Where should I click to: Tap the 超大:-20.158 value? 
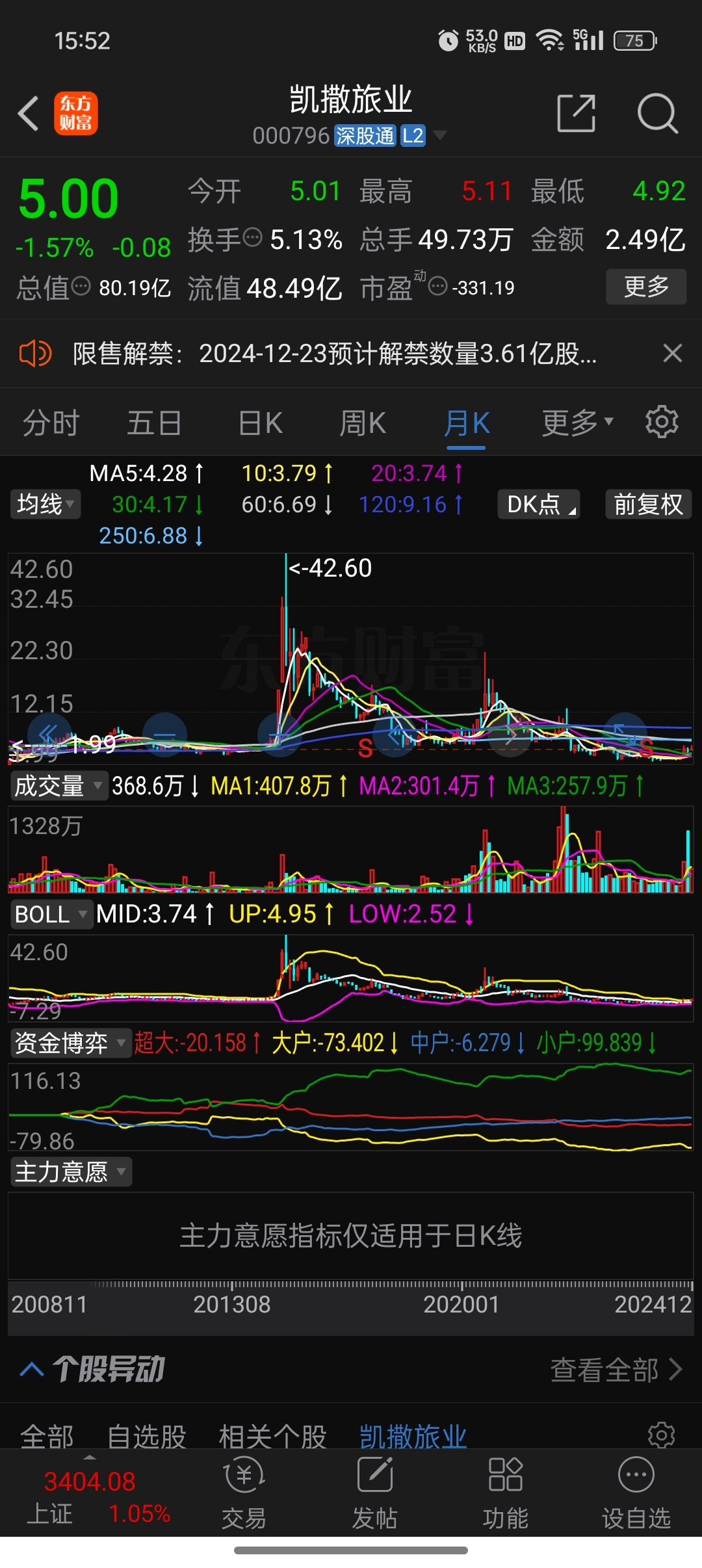[x=198, y=1043]
